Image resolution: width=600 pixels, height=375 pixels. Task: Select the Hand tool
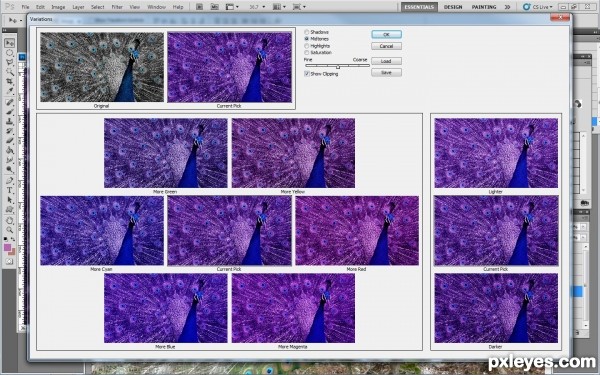(x=10, y=220)
